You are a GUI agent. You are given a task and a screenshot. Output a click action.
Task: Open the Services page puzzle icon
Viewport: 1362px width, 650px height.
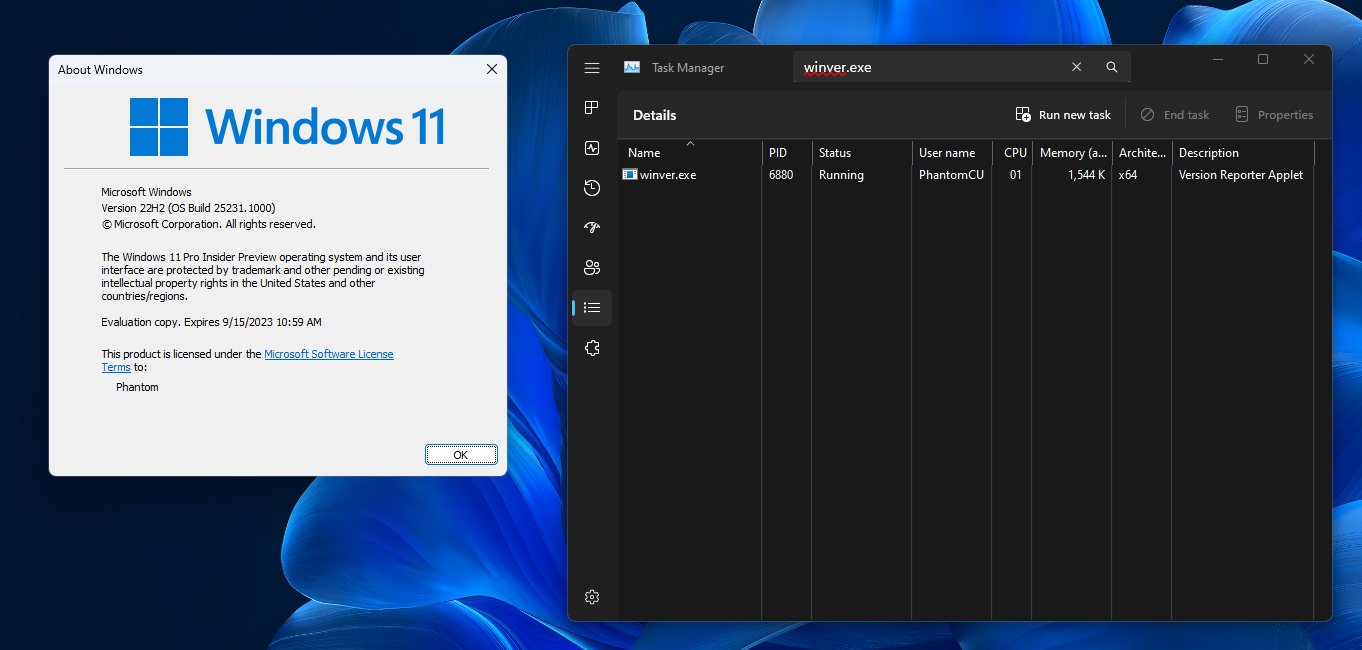pyautogui.click(x=592, y=348)
